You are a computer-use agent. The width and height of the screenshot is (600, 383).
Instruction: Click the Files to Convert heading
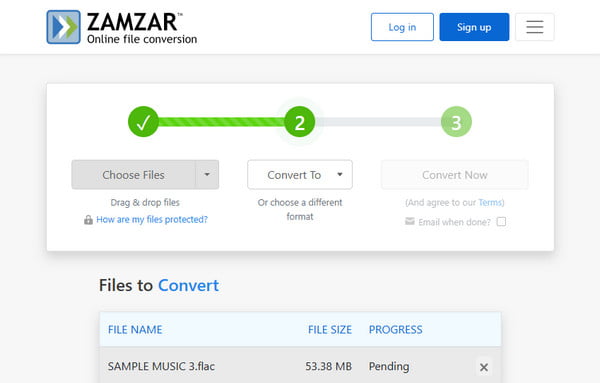159,285
